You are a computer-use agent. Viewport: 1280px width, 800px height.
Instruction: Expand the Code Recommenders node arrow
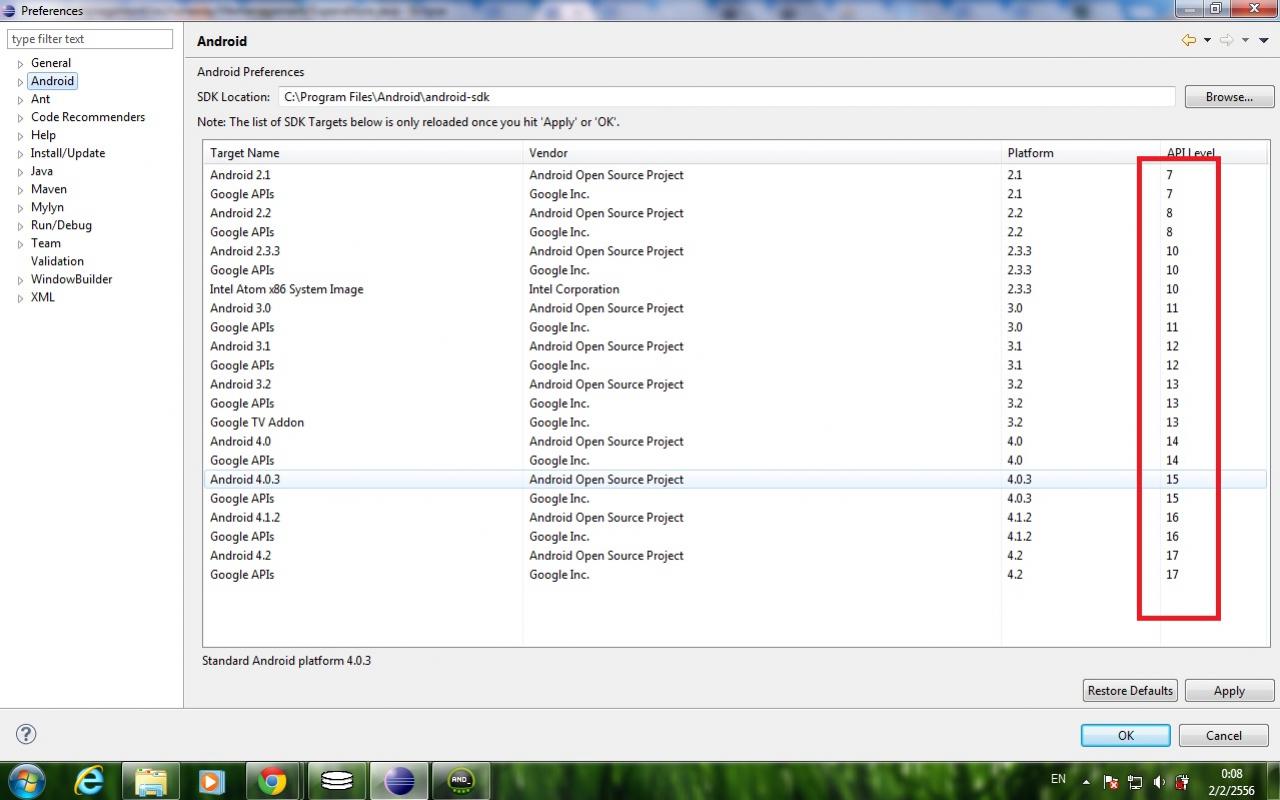[x=20, y=118]
